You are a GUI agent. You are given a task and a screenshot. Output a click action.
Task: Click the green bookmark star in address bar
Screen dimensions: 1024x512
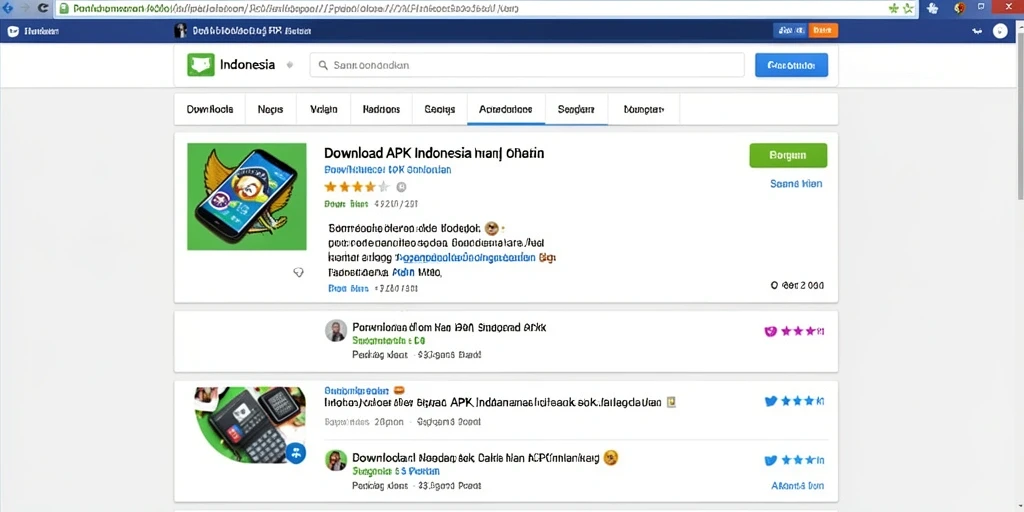pos(894,8)
